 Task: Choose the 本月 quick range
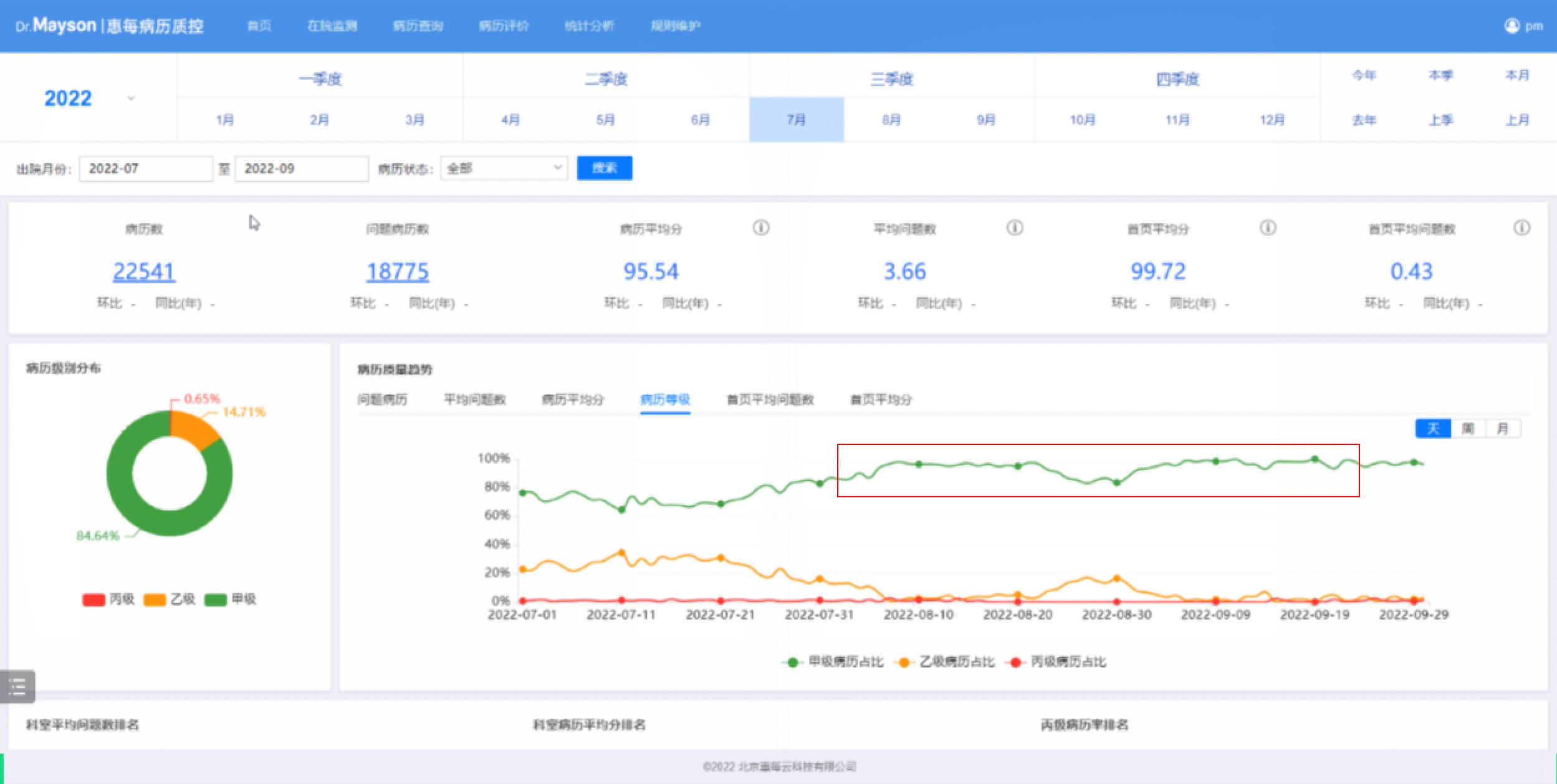pyautogui.click(x=1517, y=75)
